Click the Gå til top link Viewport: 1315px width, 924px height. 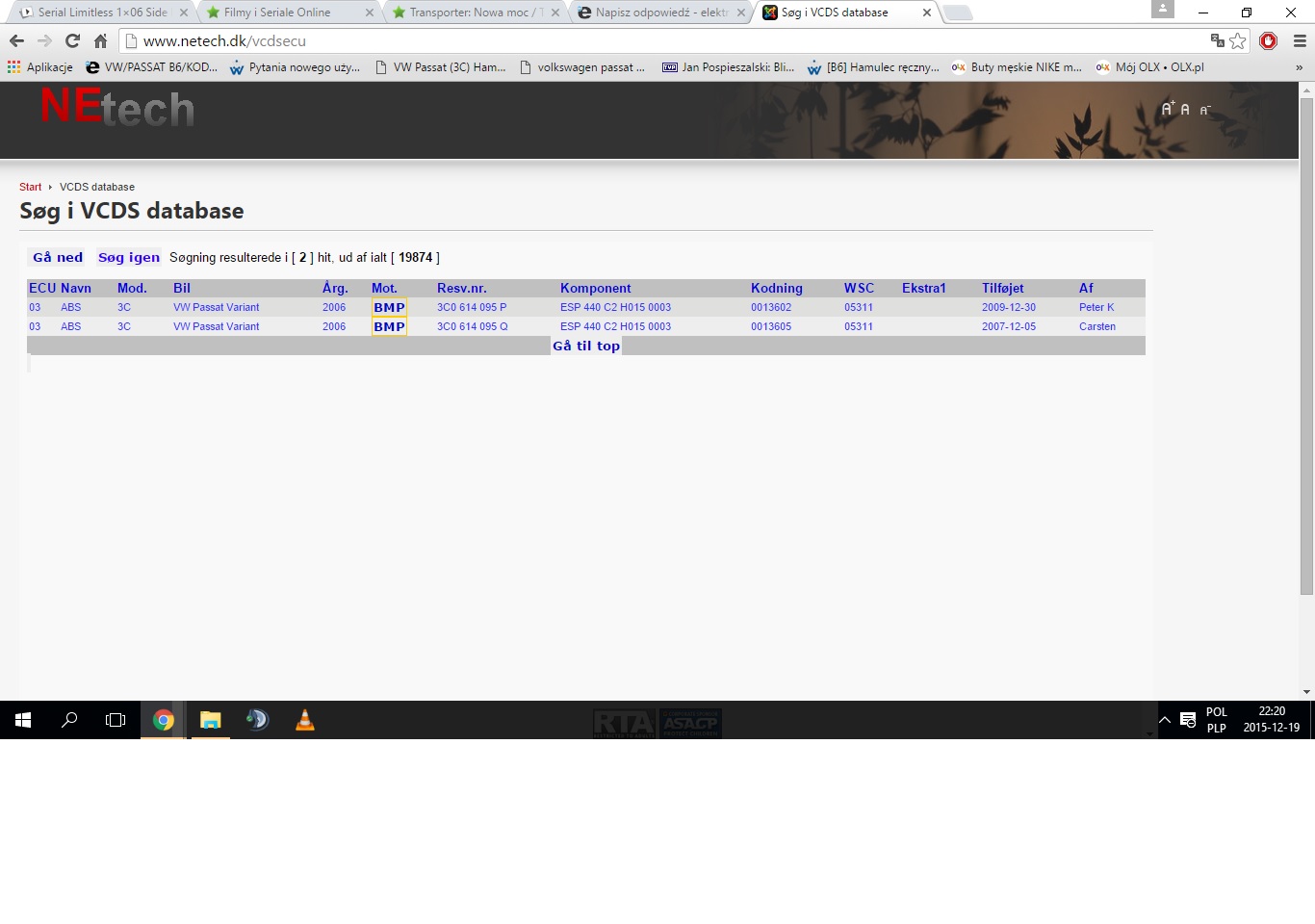(x=586, y=346)
